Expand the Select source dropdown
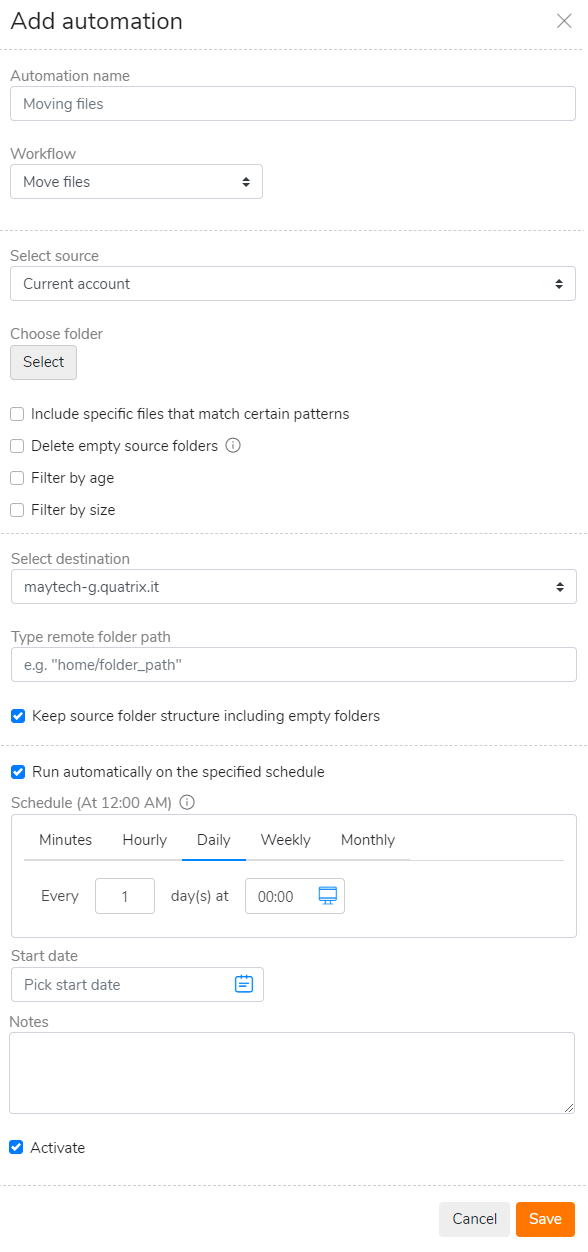 [x=293, y=284]
